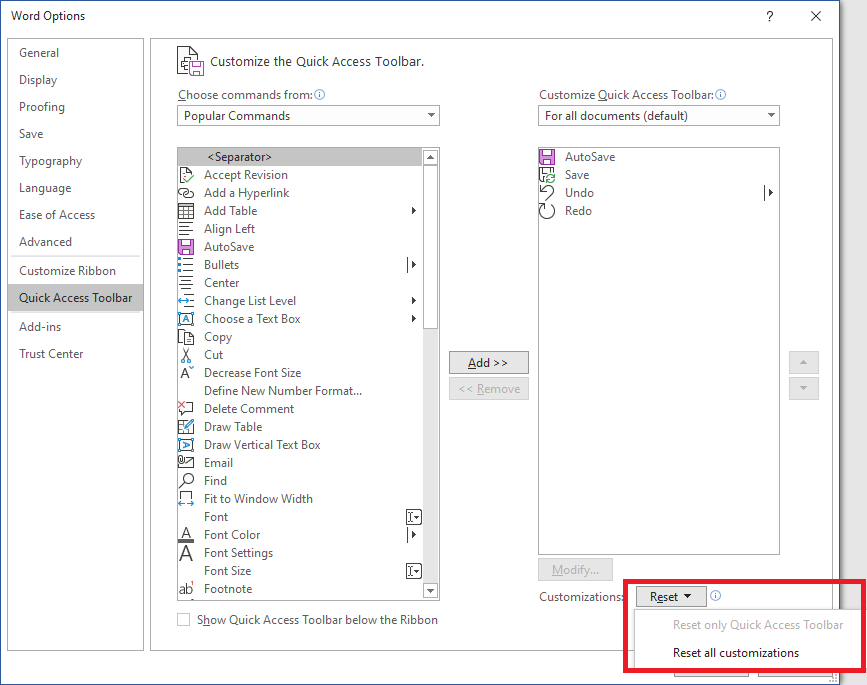Select the Delete Comment icon

click(186, 409)
